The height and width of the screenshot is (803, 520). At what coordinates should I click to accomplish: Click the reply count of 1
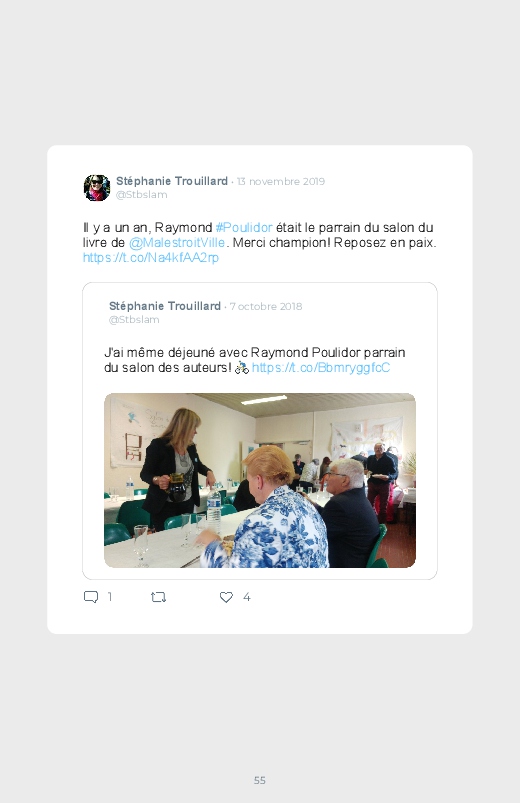[x=110, y=597]
